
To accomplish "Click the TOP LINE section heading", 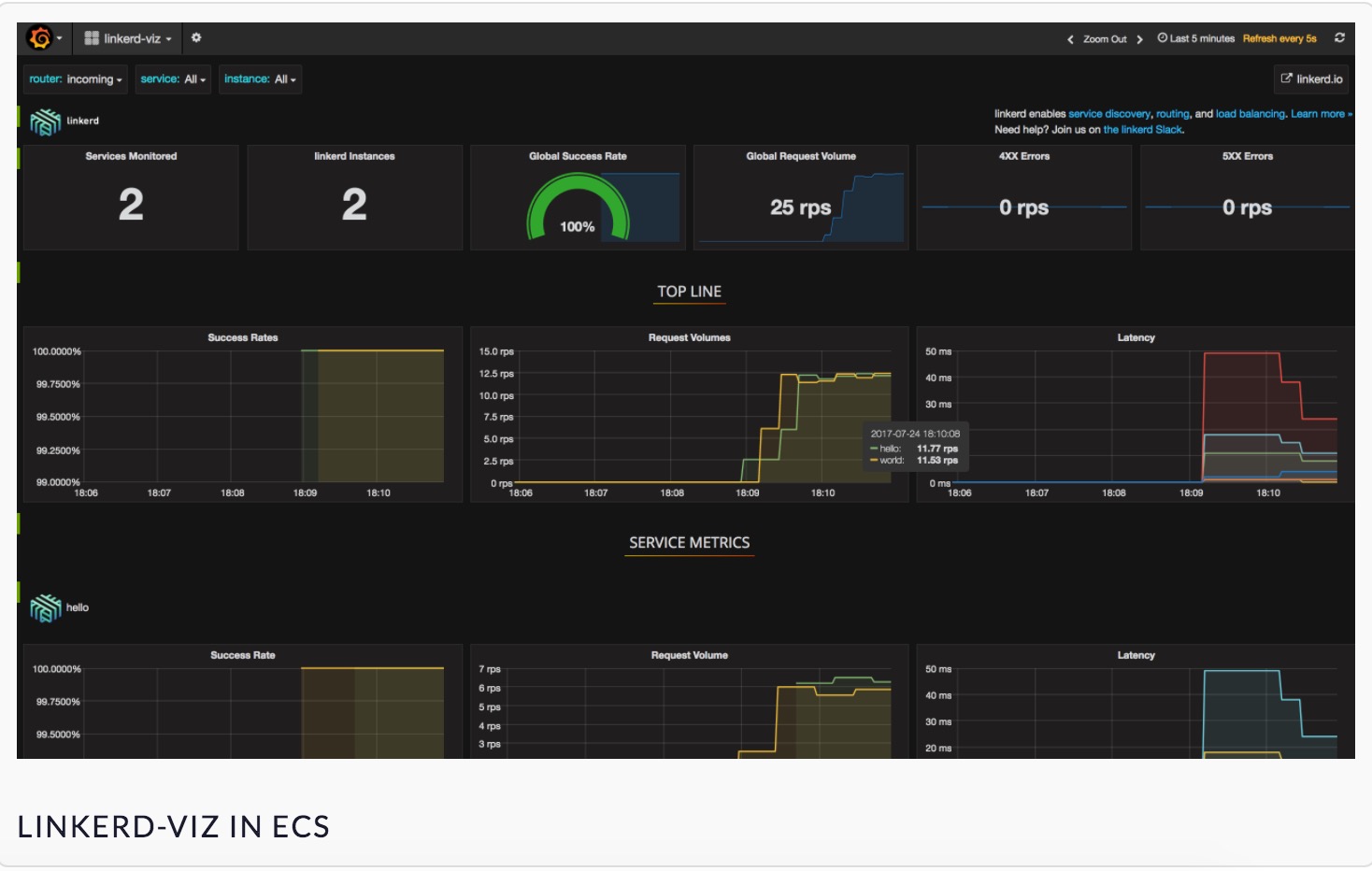I will [690, 292].
